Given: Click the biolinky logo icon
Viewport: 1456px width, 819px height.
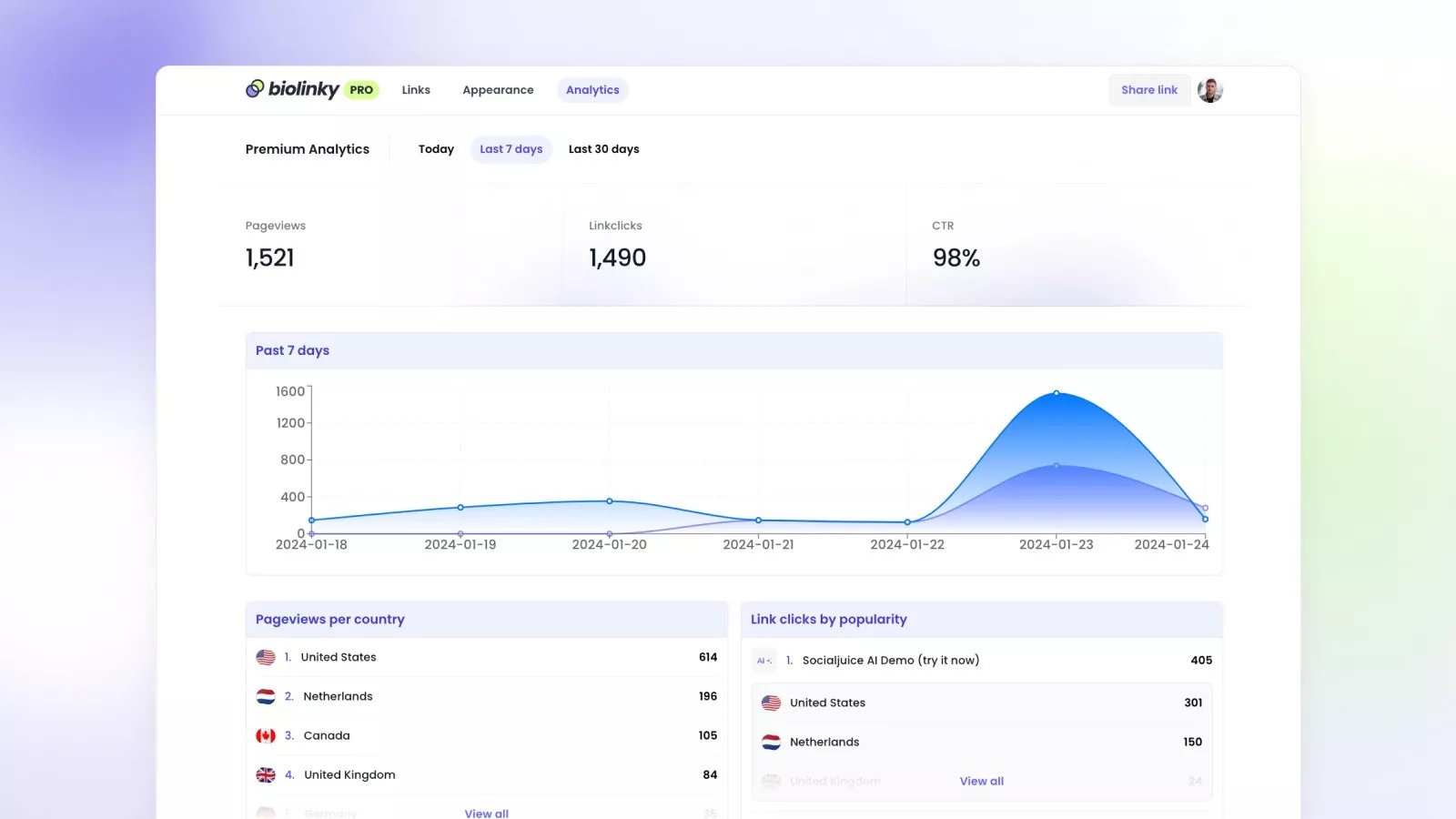Looking at the screenshot, I should 255,88.
